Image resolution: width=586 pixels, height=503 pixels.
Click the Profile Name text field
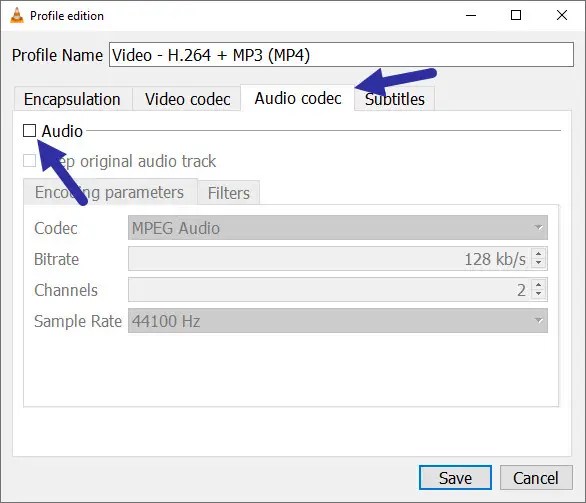click(x=341, y=55)
